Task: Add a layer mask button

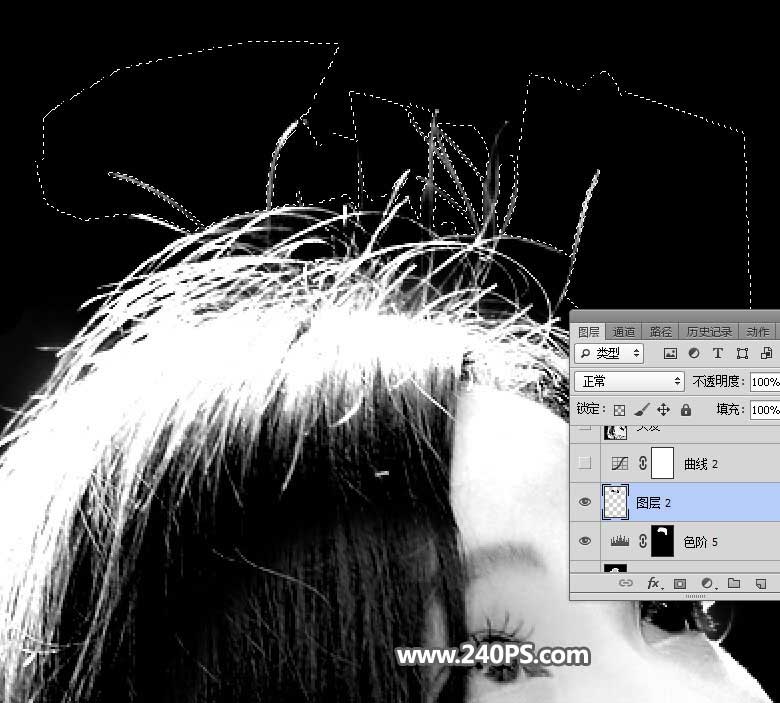Action: 680,583
